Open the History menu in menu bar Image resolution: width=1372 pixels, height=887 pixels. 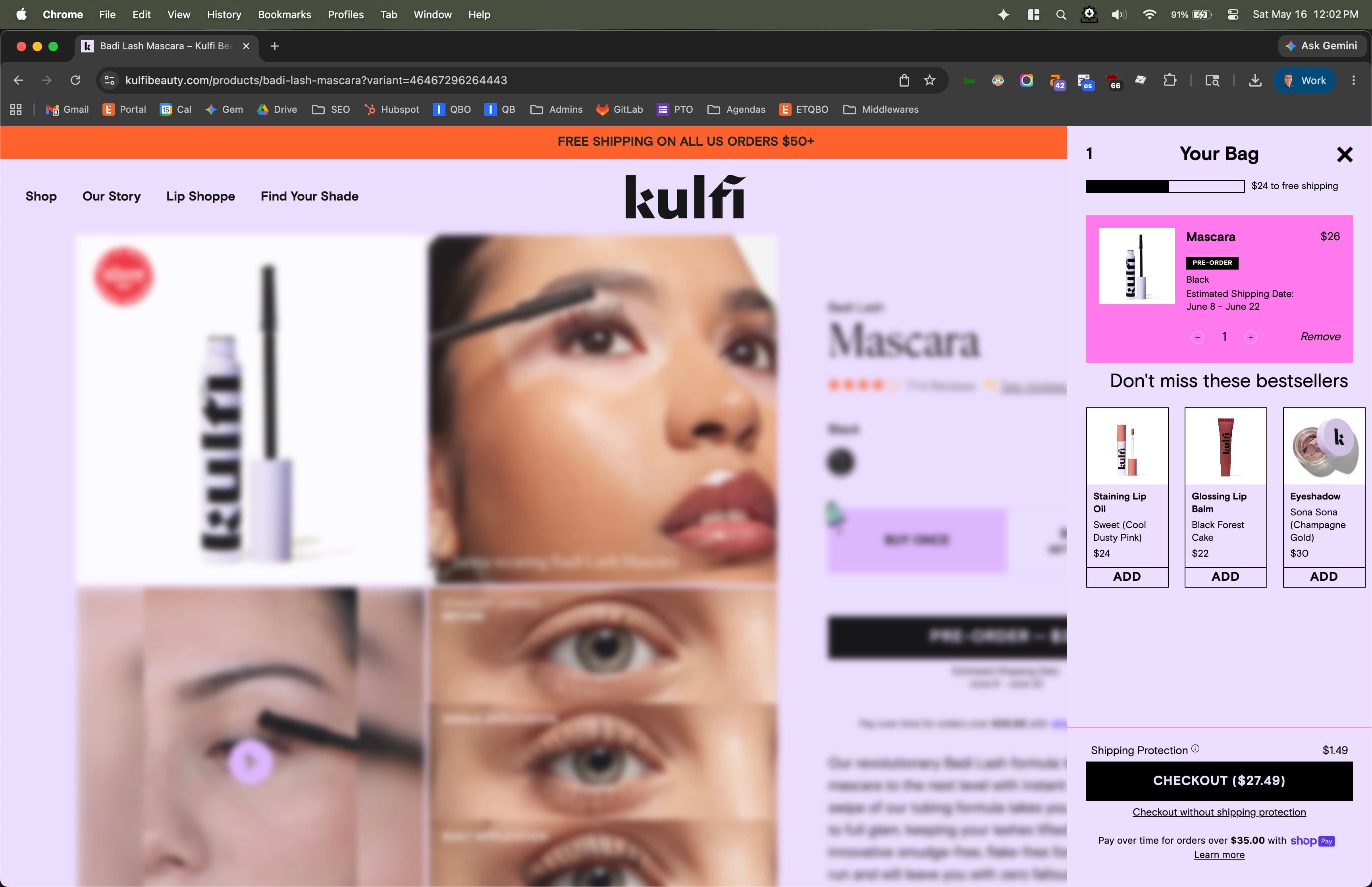tap(224, 14)
